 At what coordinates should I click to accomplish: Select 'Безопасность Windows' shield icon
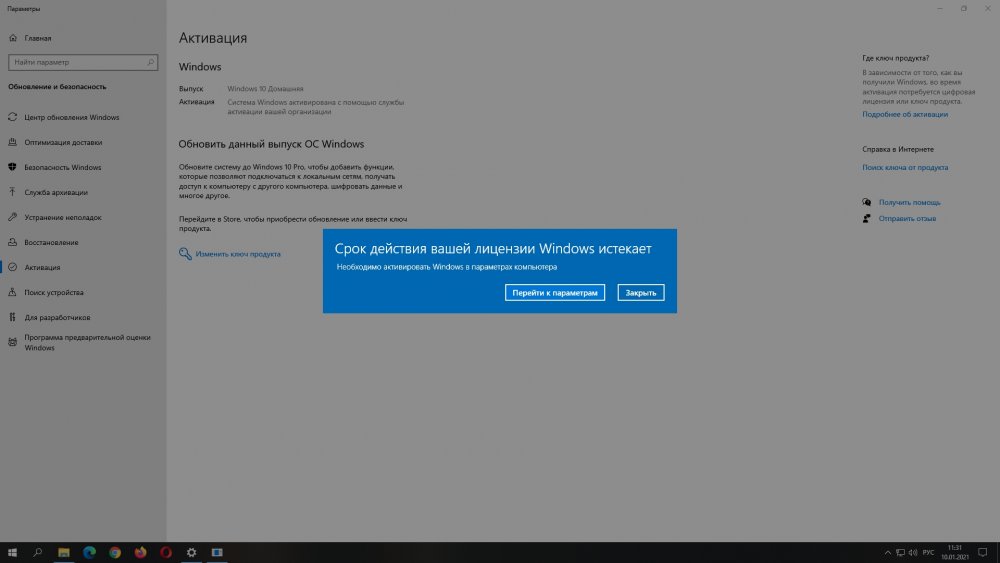pyautogui.click(x=12, y=167)
